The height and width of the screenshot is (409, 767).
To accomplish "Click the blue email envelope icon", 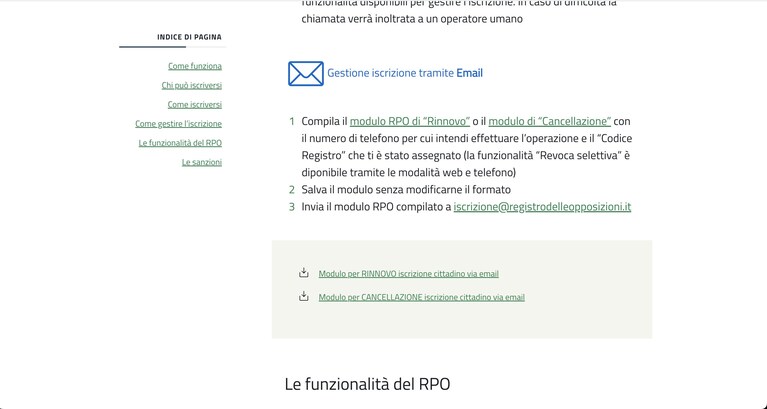I will pyautogui.click(x=306, y=73).
